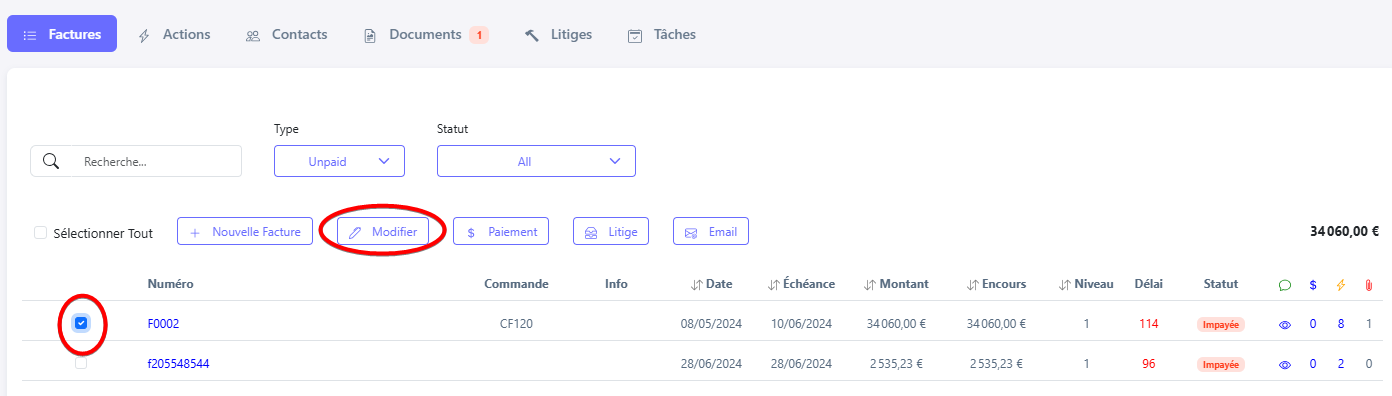Click actions count 8 for F0002
This screenshot has height=396, width=1392.
[1341, 324]
